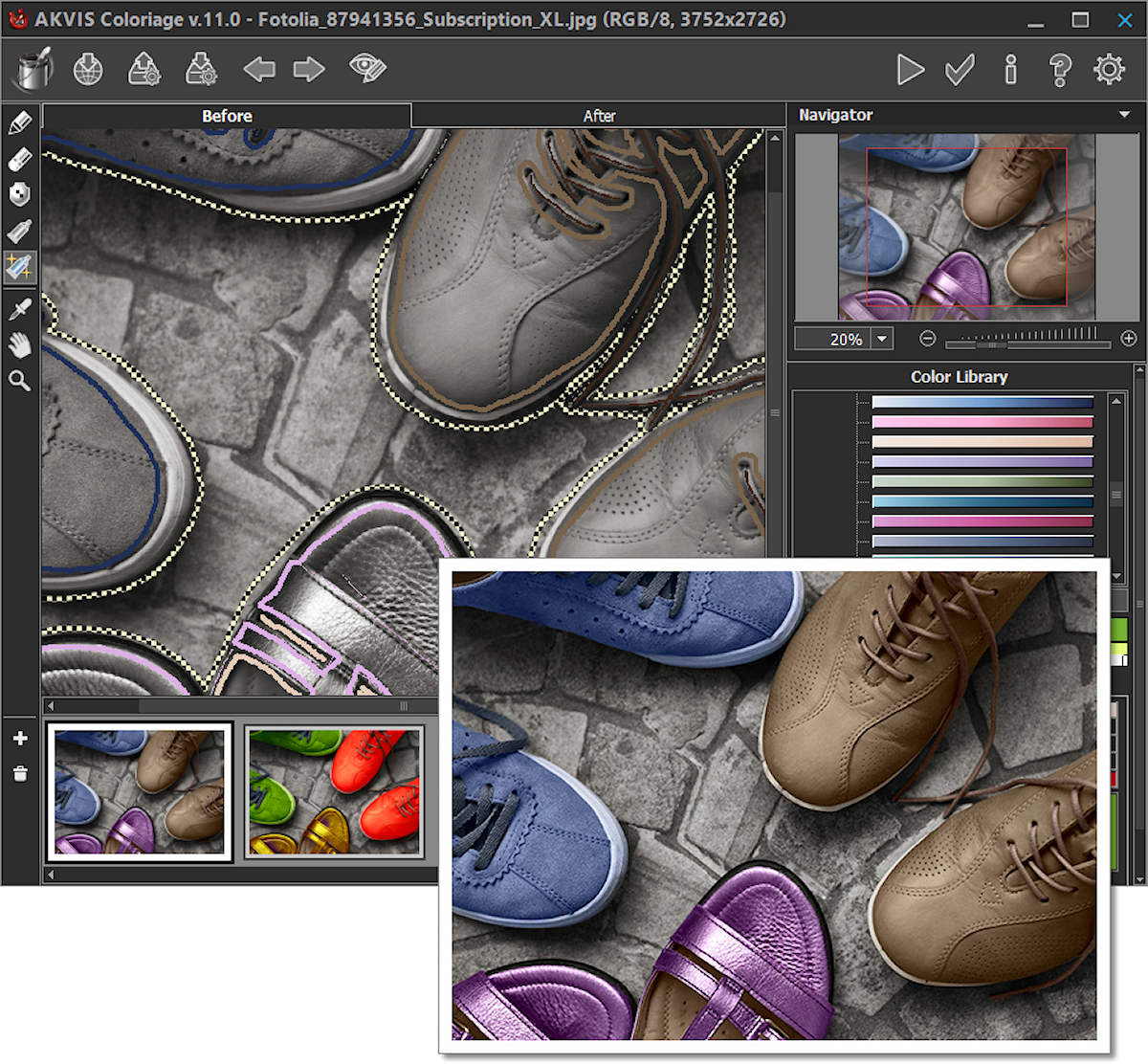This screenshot has width=1148, height=1064.
Task: Select the red and green shoes thumbnail
Action: pyautogui.click(x=334, y=791)
